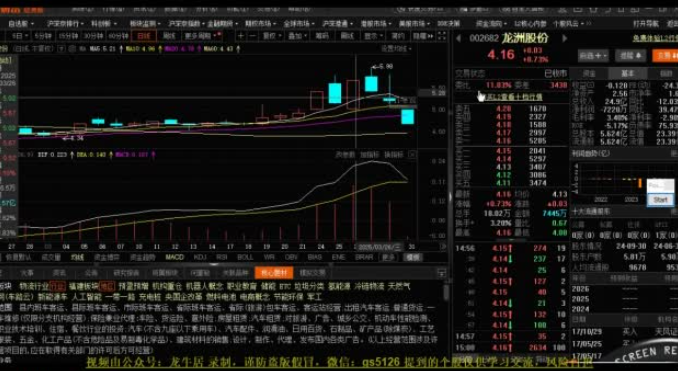Go to next stock with right arrow
Screen dimensions: 678x371
click(564, 38)
